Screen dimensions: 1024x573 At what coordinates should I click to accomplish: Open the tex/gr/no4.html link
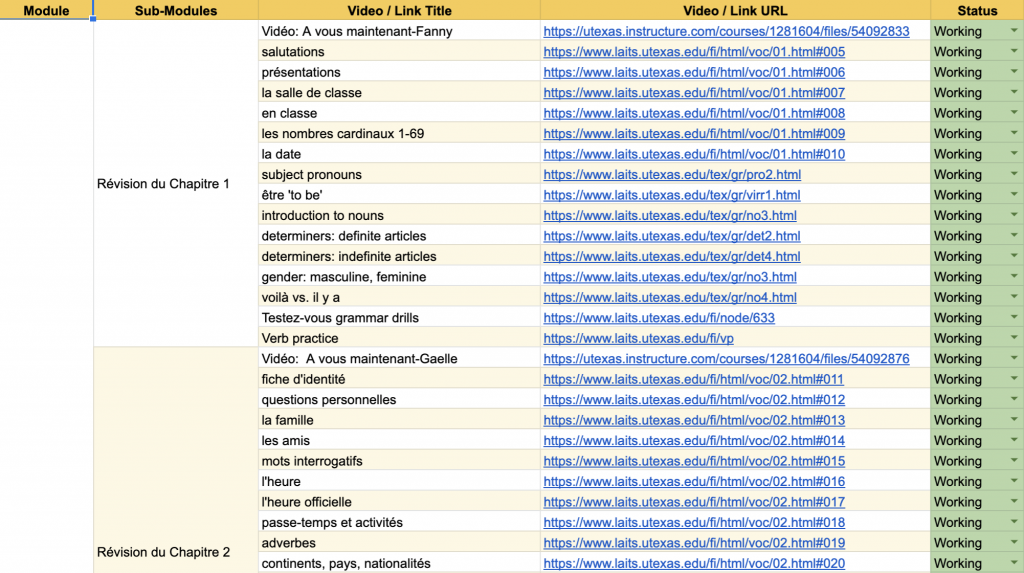point(670,297)
